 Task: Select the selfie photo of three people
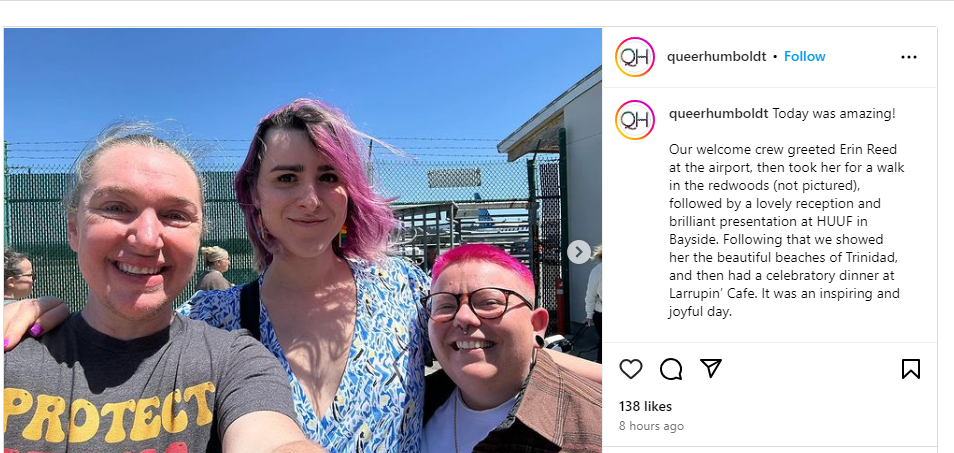pyautogui.click(x=303, y=240)
